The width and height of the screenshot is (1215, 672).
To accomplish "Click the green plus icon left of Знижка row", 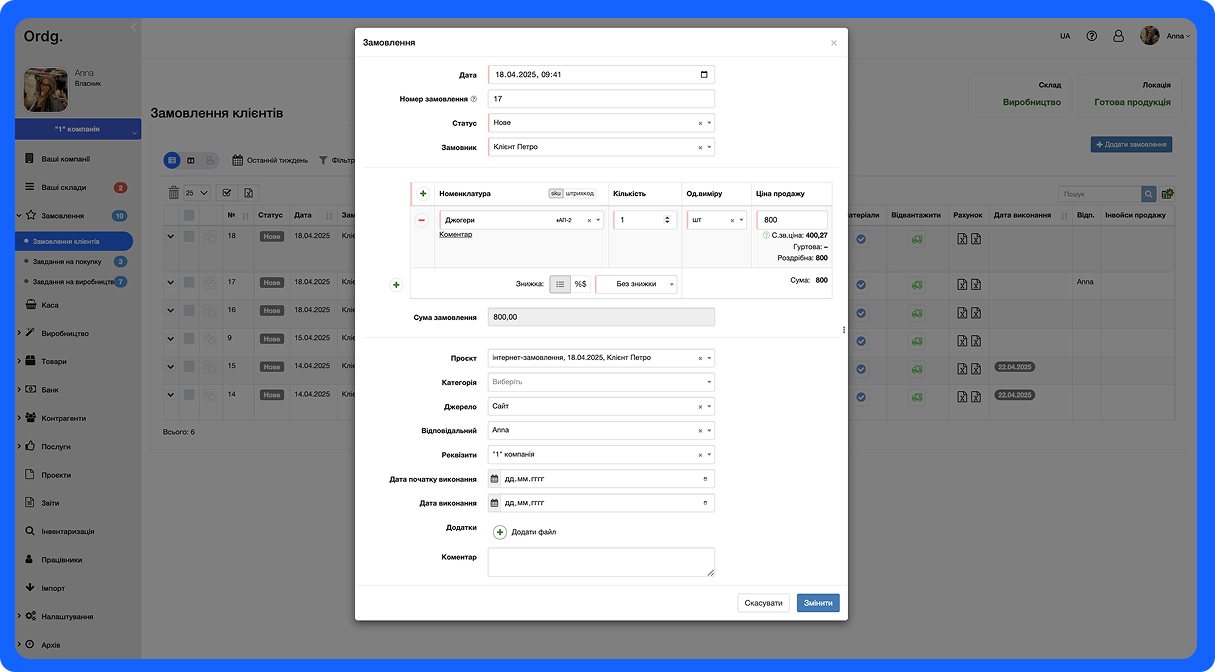I will pyautogui.click(x=396, y=285).
